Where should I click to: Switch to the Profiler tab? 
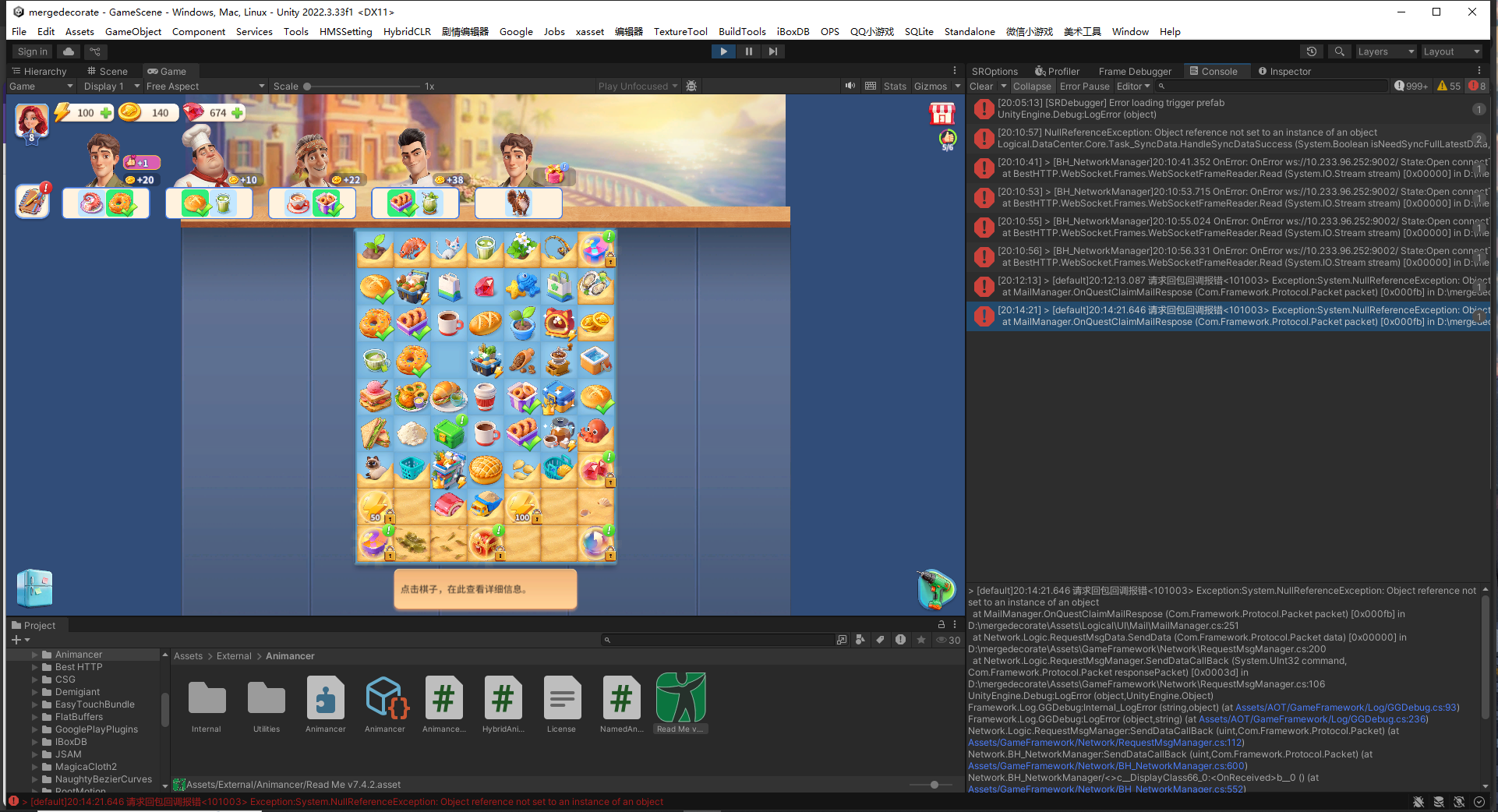pyautogui.click(x=1057, y=71)
